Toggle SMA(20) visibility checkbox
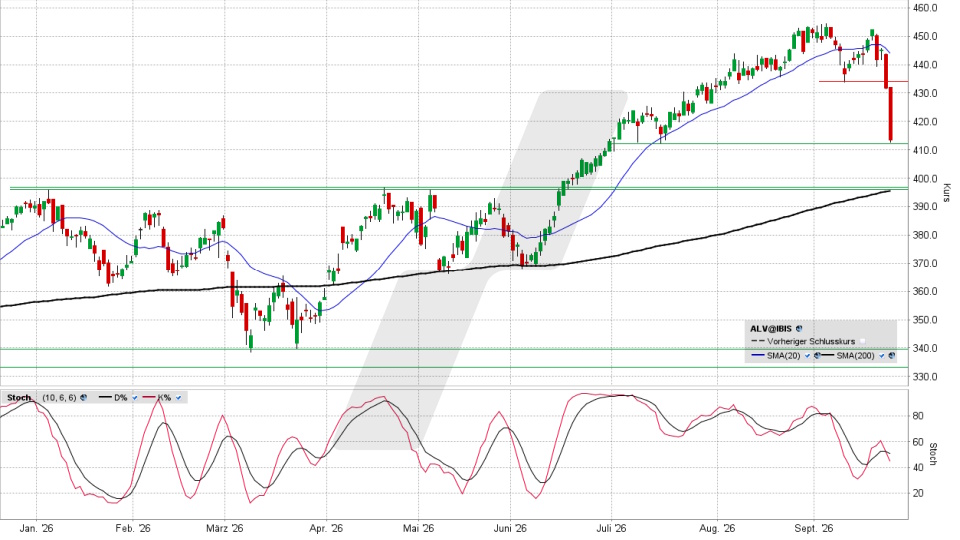Viewport: 960px width, 540px height. [808, 356]
